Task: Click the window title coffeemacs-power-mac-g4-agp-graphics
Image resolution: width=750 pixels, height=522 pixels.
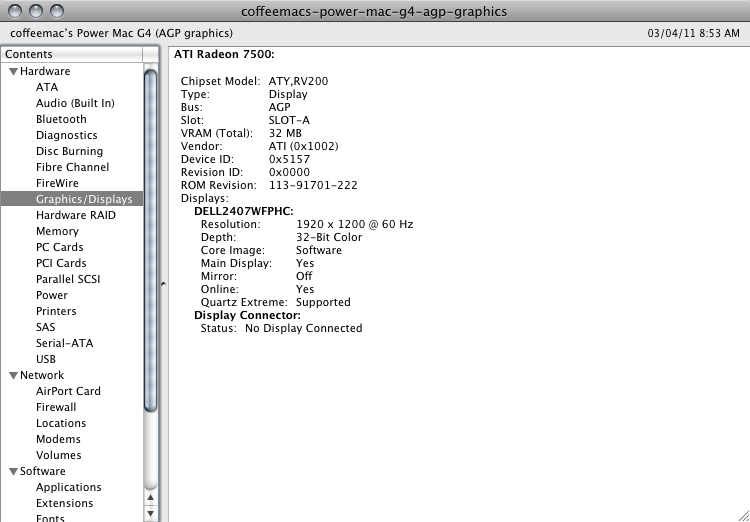Action: point(374,11)
